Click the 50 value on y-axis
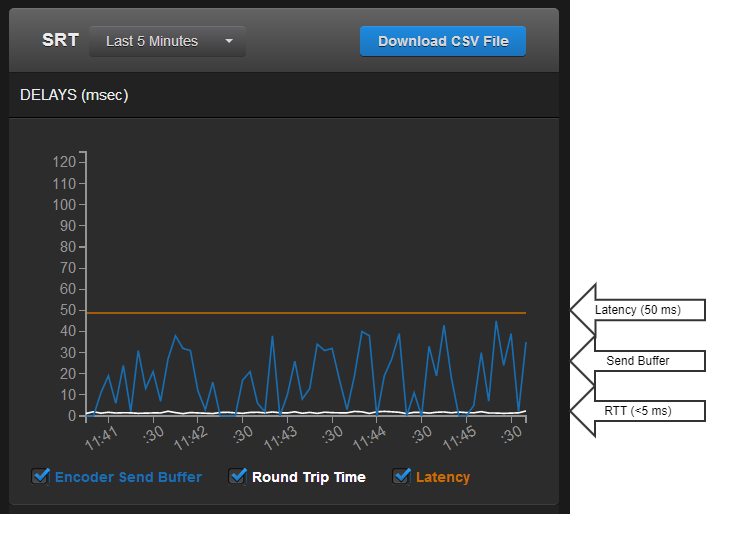The width and height of the screenshot is (730, 534). point(68,310)
